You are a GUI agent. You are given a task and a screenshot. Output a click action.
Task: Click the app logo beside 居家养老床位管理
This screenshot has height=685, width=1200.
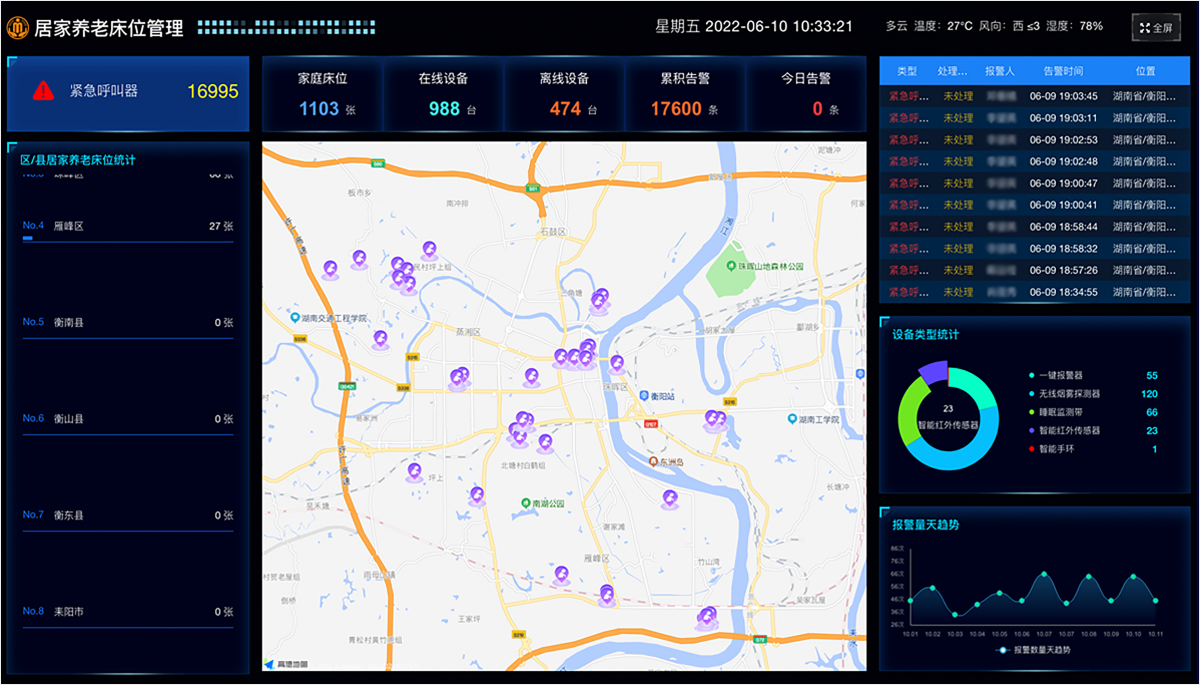point(18,28)
